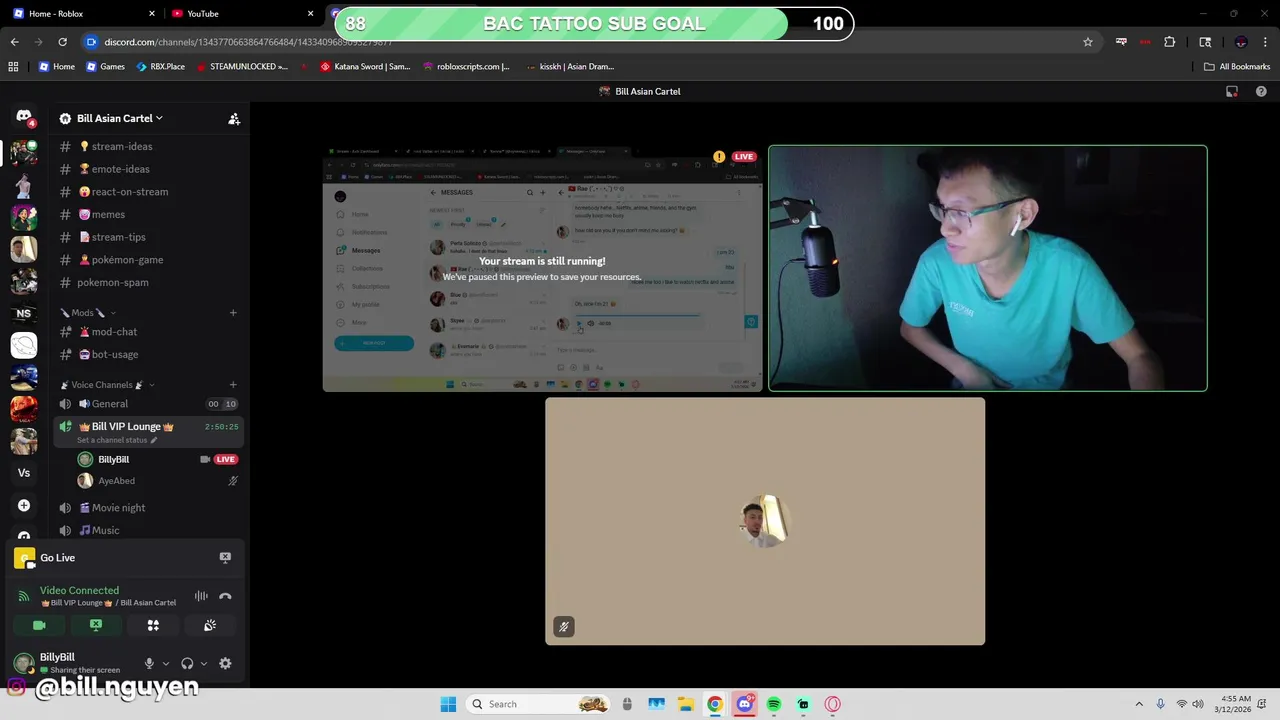Click invite people icon beside server name
Screen dimensions: 1280x720
pyautogui.click(x=234, y=118)
